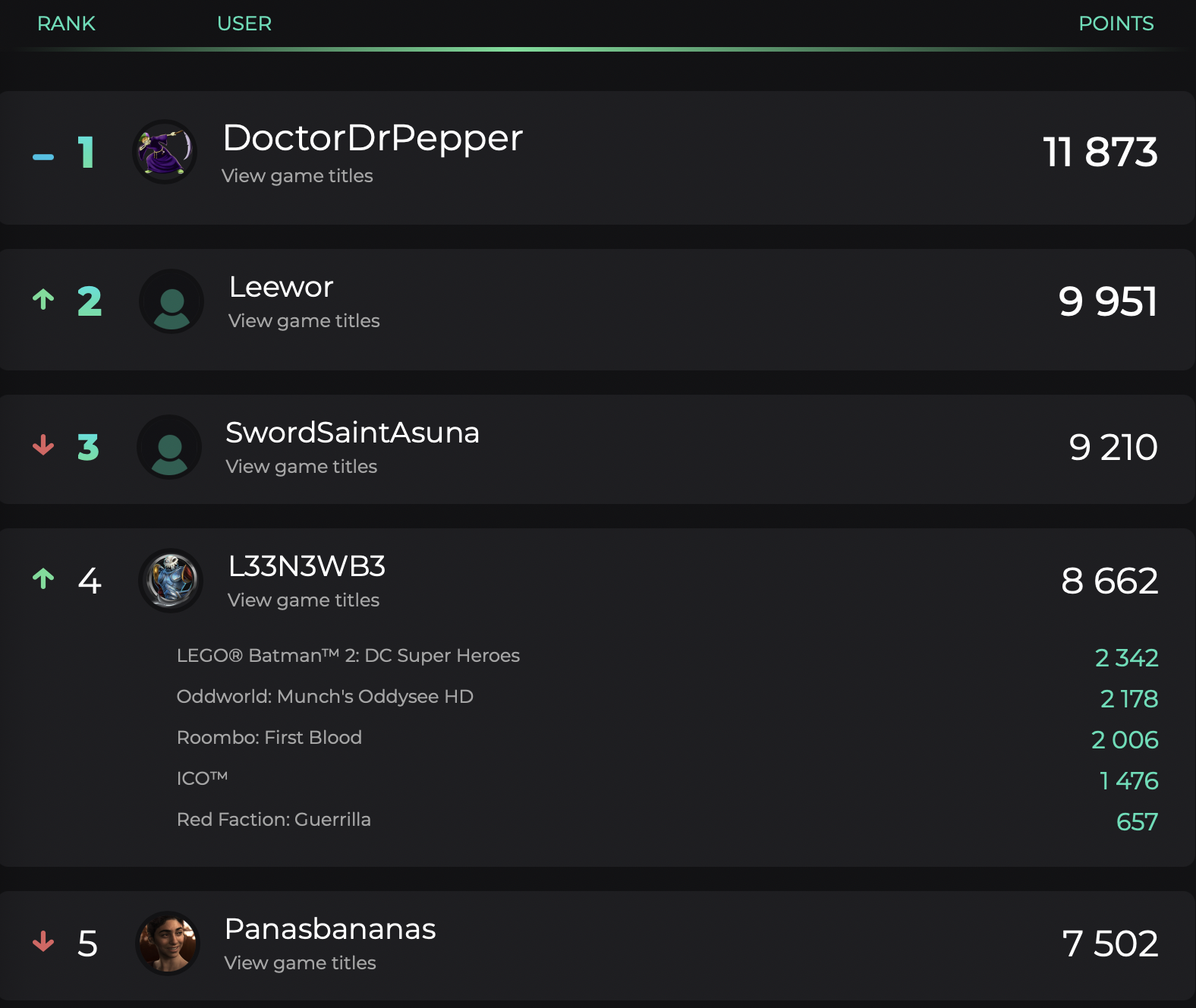Click SwordSaintAsuna's default profile avatar

[x=169, y=447]
